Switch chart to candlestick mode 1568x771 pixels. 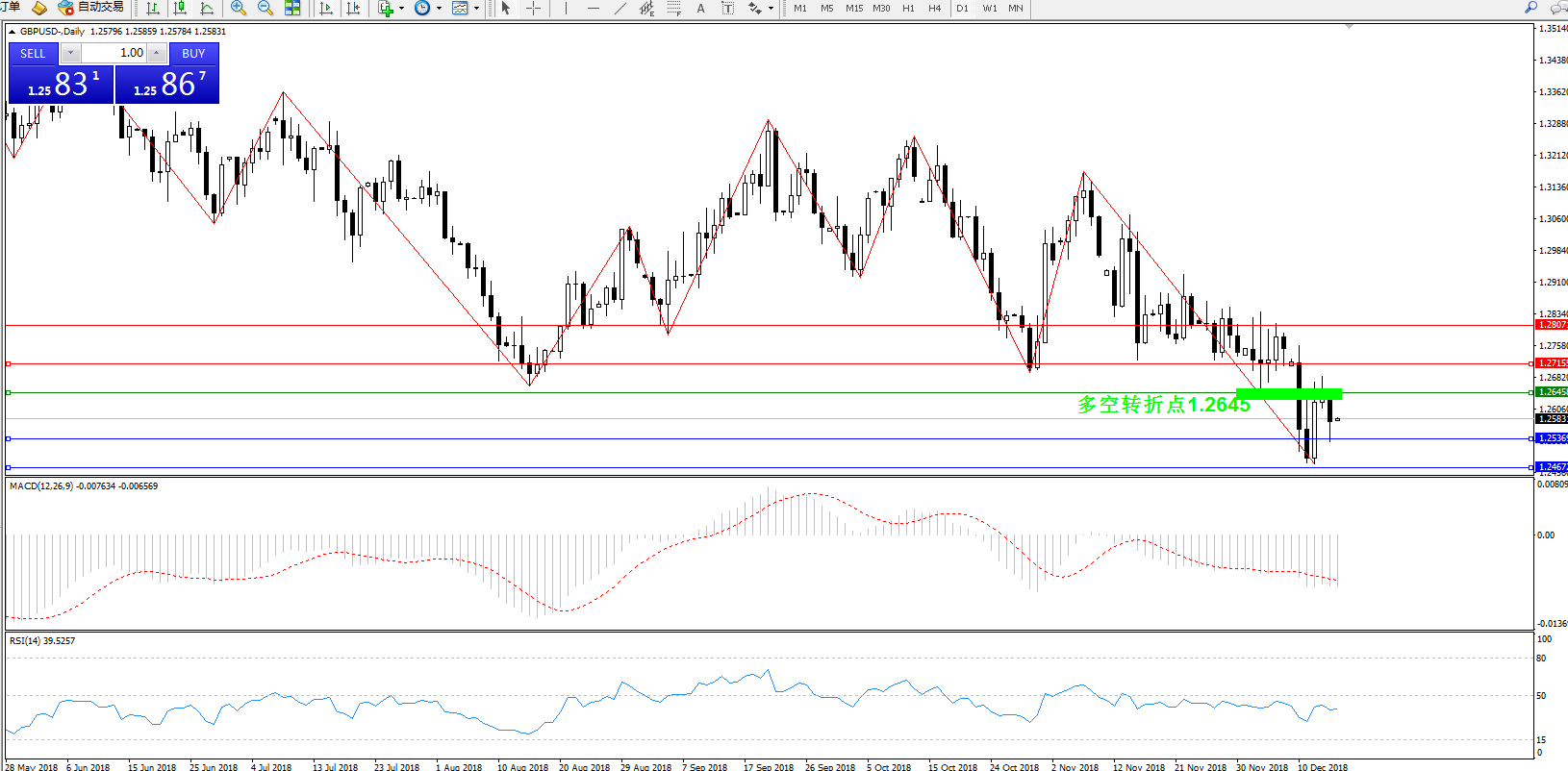point(180,9)
